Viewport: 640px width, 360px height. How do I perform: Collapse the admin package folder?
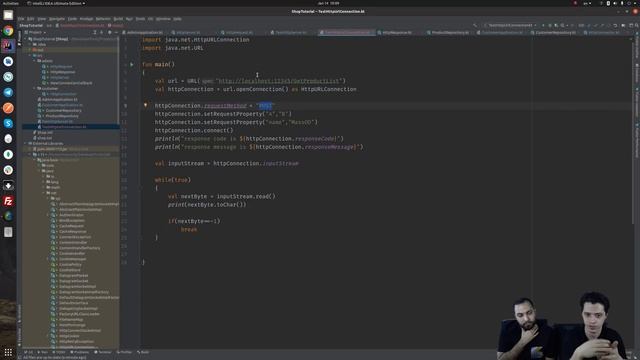coord(35,61)
